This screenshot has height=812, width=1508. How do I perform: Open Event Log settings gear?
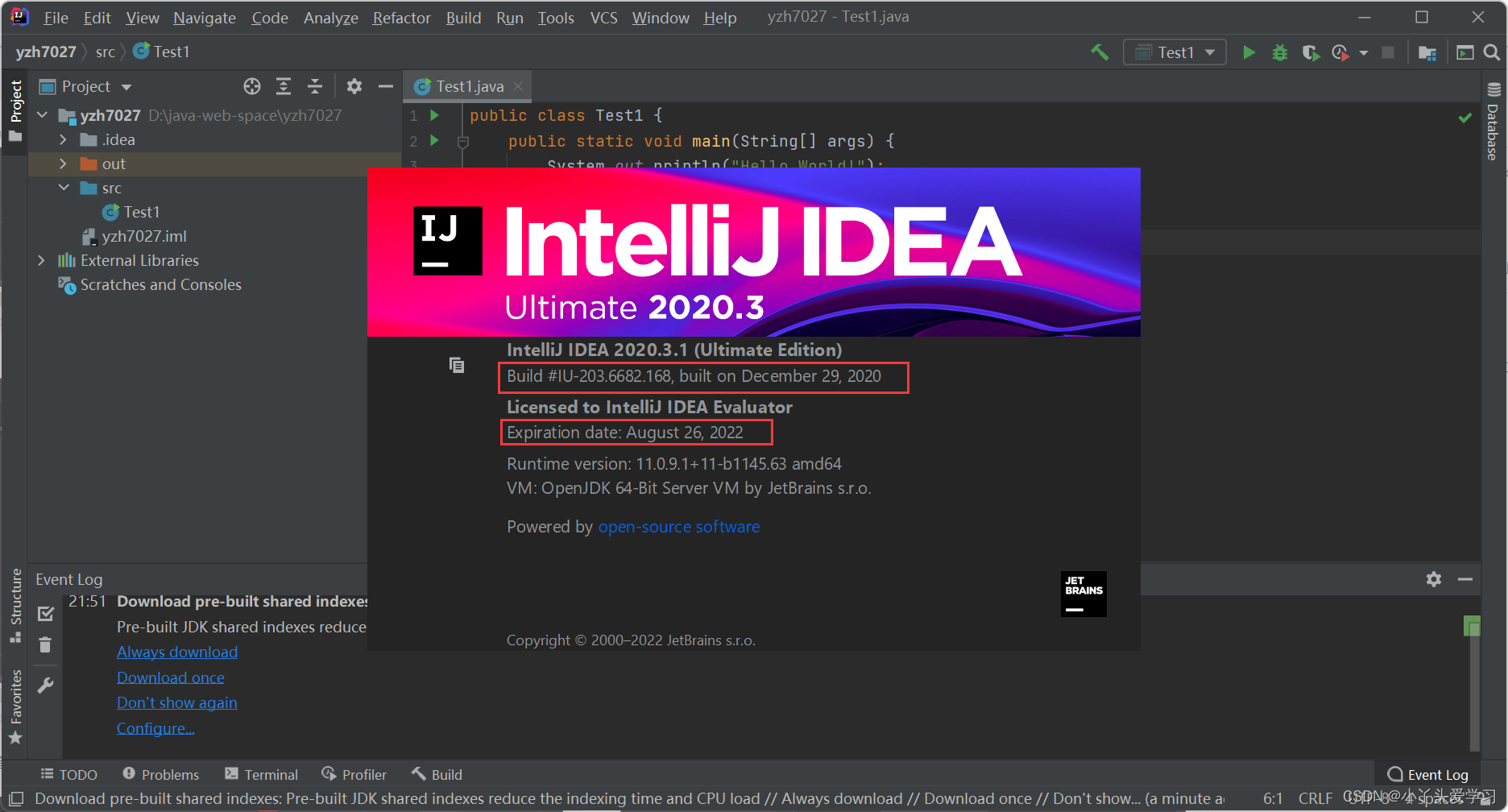pos(1434,579)
